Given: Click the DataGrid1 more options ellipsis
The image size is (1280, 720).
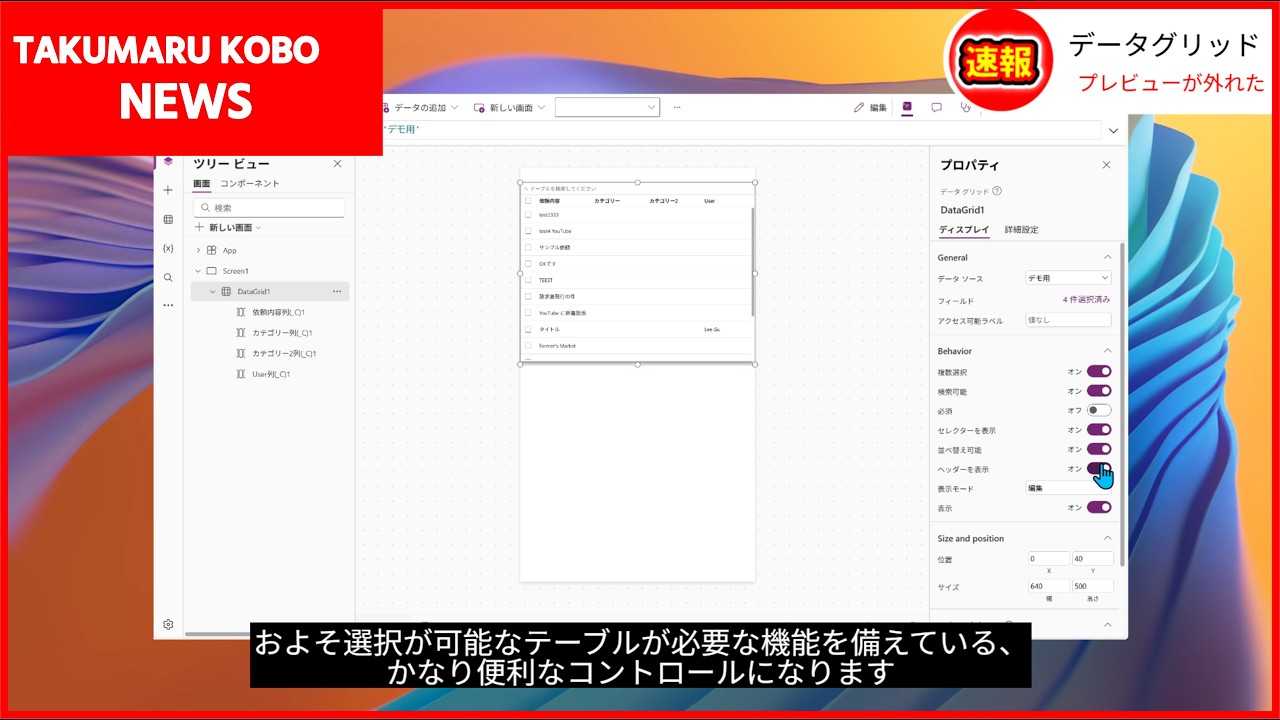Looking at the screenshot, I should click(x=337, y=291).
